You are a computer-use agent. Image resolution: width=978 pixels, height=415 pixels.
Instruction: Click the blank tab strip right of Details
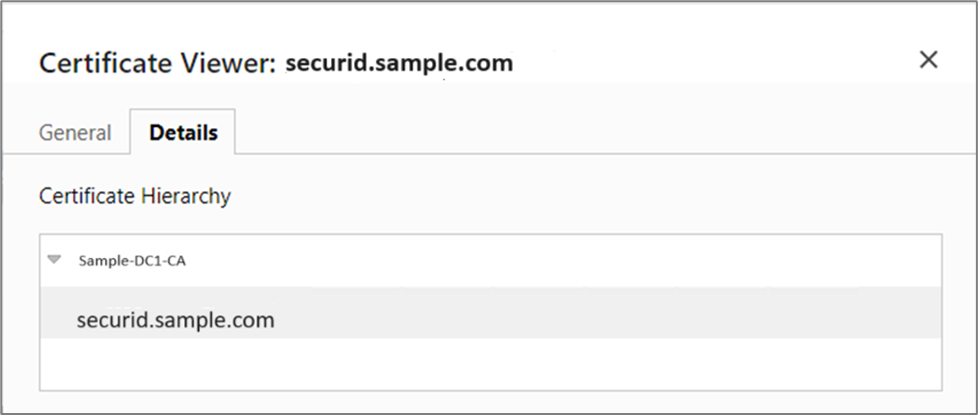[x=600, y=133]
